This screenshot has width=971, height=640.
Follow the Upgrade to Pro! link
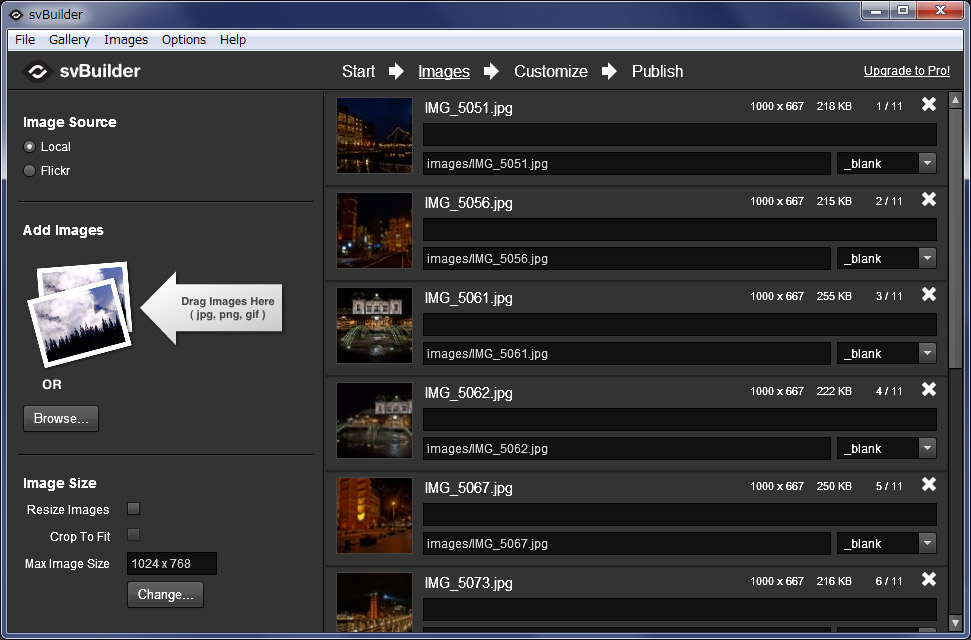pyautogui.click(x=906, y=72)
